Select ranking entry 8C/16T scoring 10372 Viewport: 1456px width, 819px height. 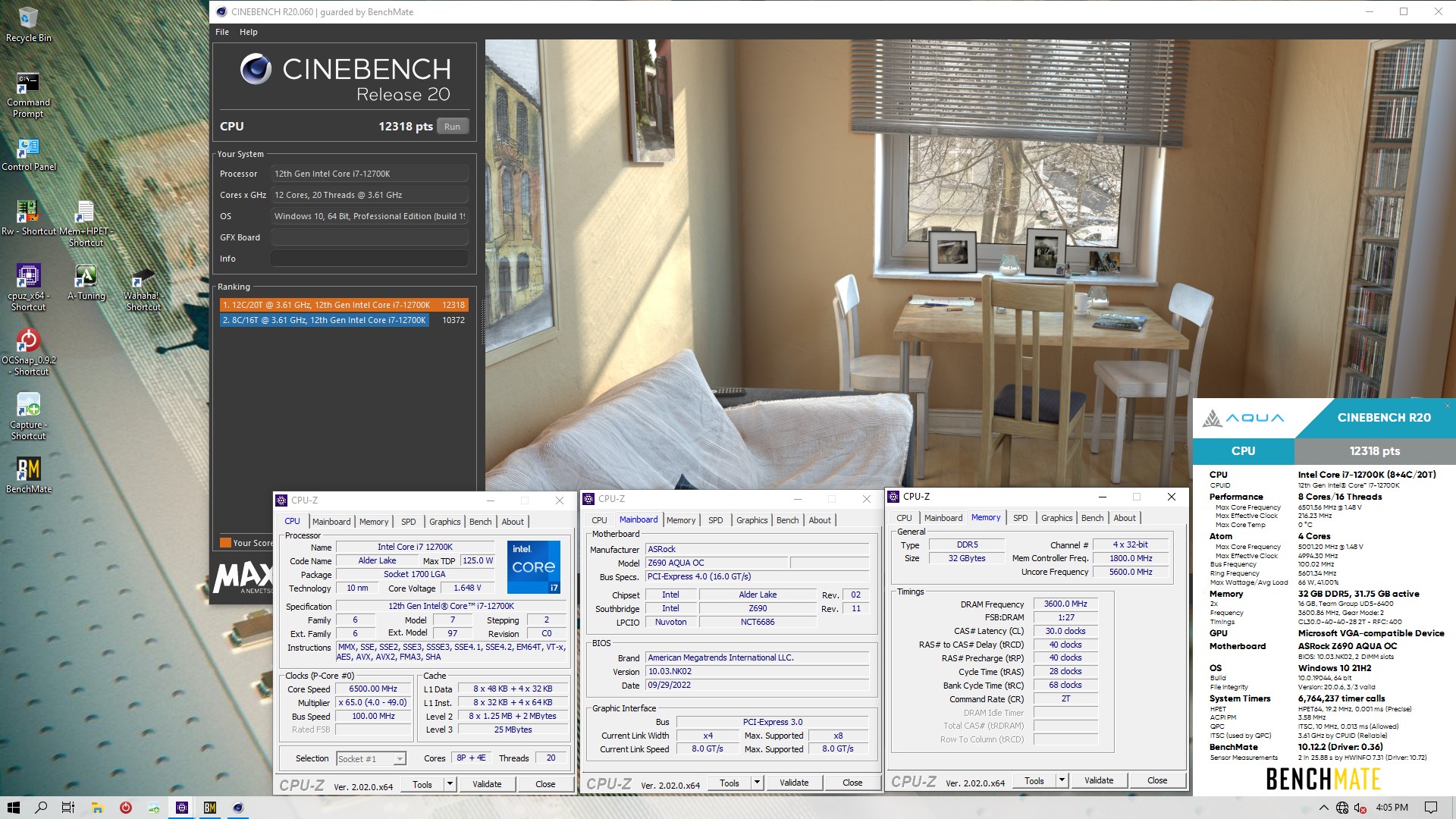pos(344,320)
